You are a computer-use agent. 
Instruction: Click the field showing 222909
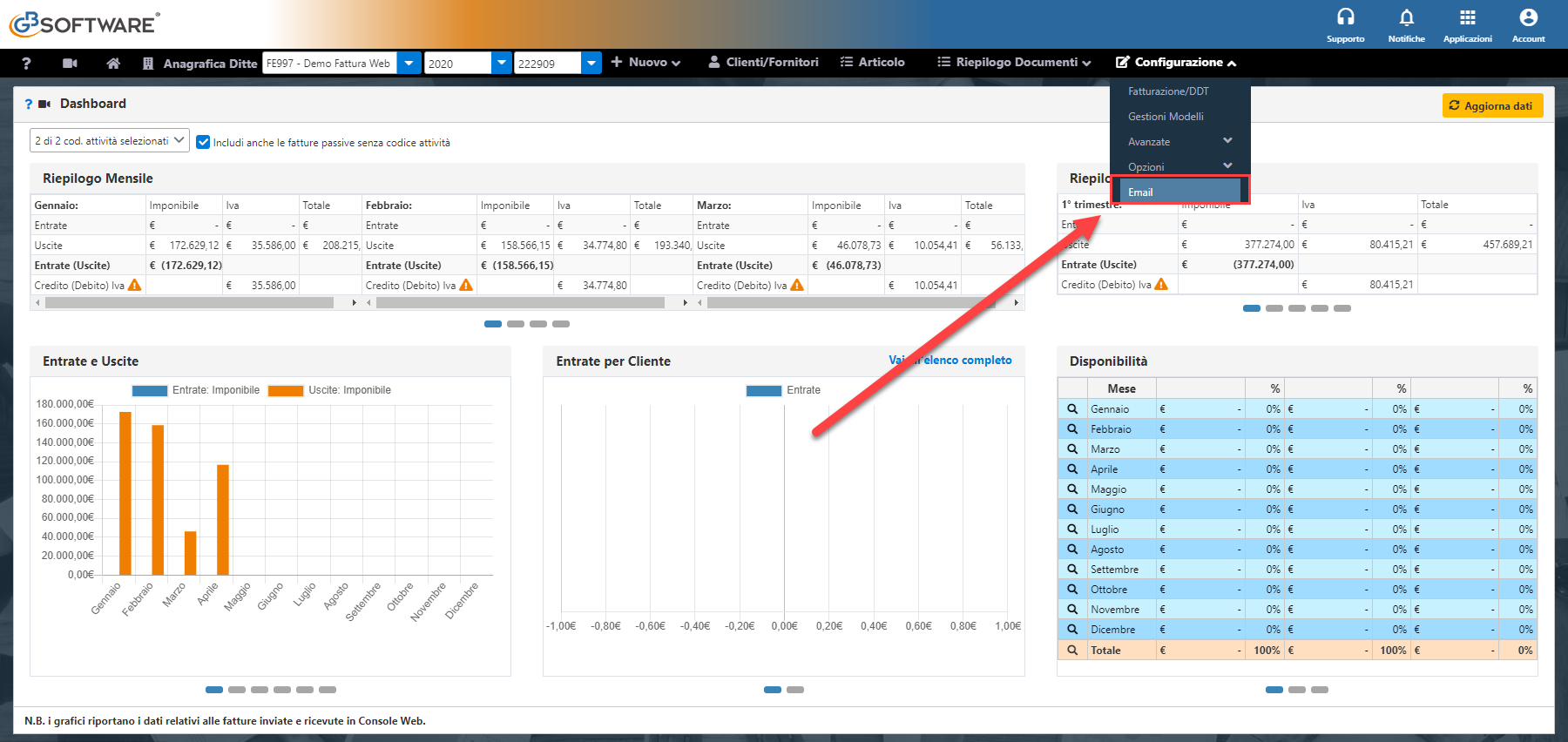pyautogui.click(x=548, y=63)
